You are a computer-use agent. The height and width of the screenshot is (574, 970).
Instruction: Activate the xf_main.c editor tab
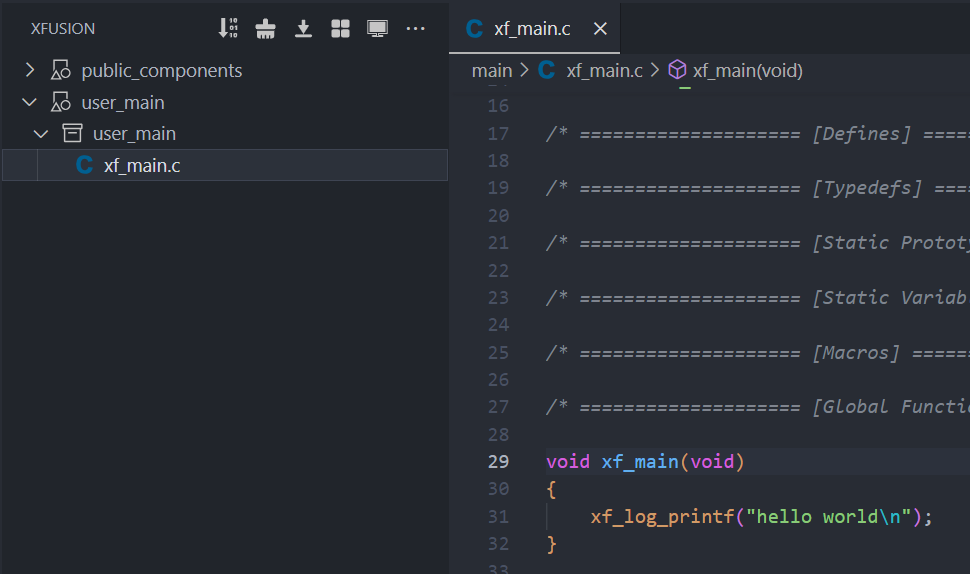534,27
